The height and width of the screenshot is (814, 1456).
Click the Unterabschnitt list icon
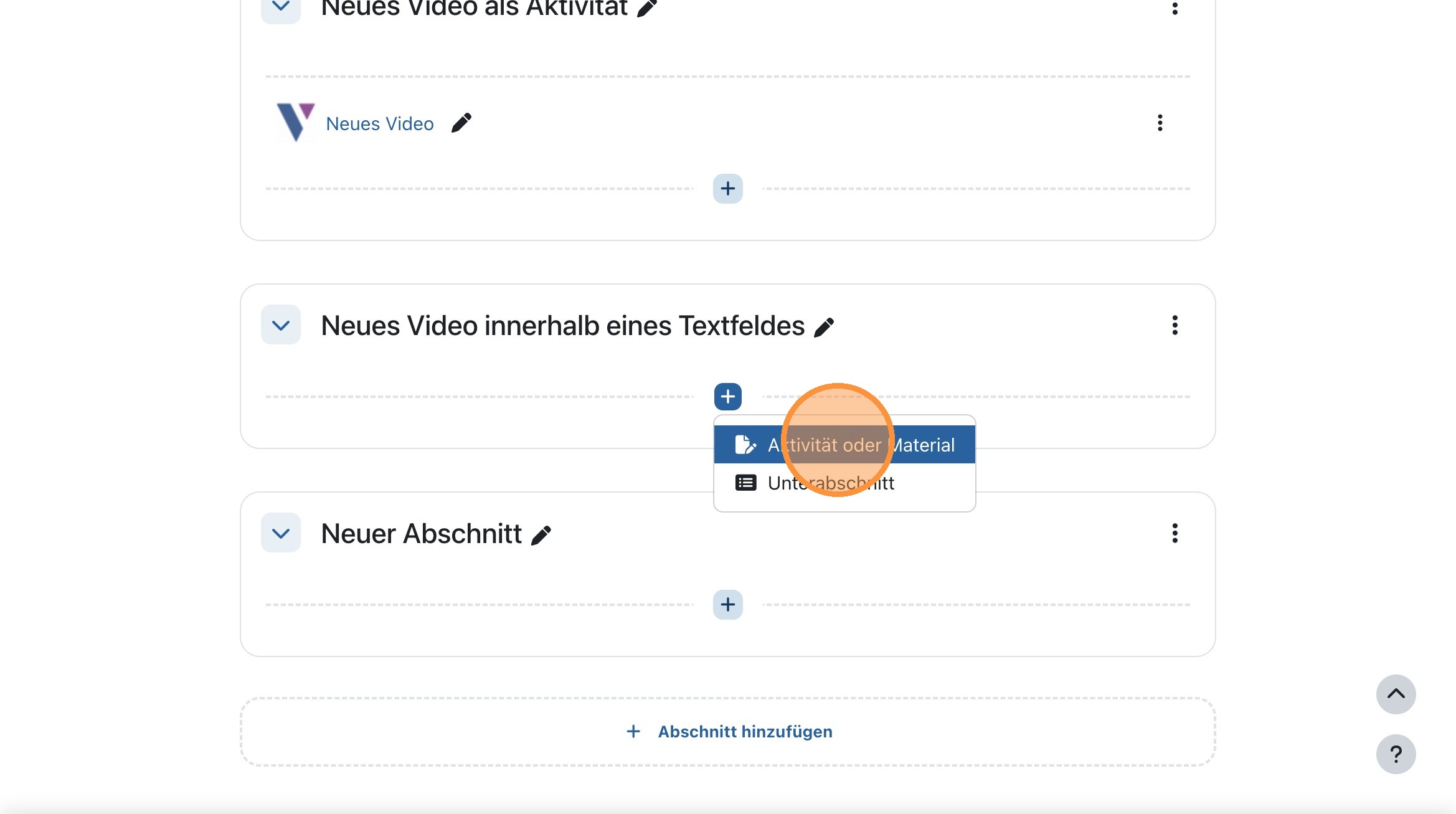pos(745,483)
